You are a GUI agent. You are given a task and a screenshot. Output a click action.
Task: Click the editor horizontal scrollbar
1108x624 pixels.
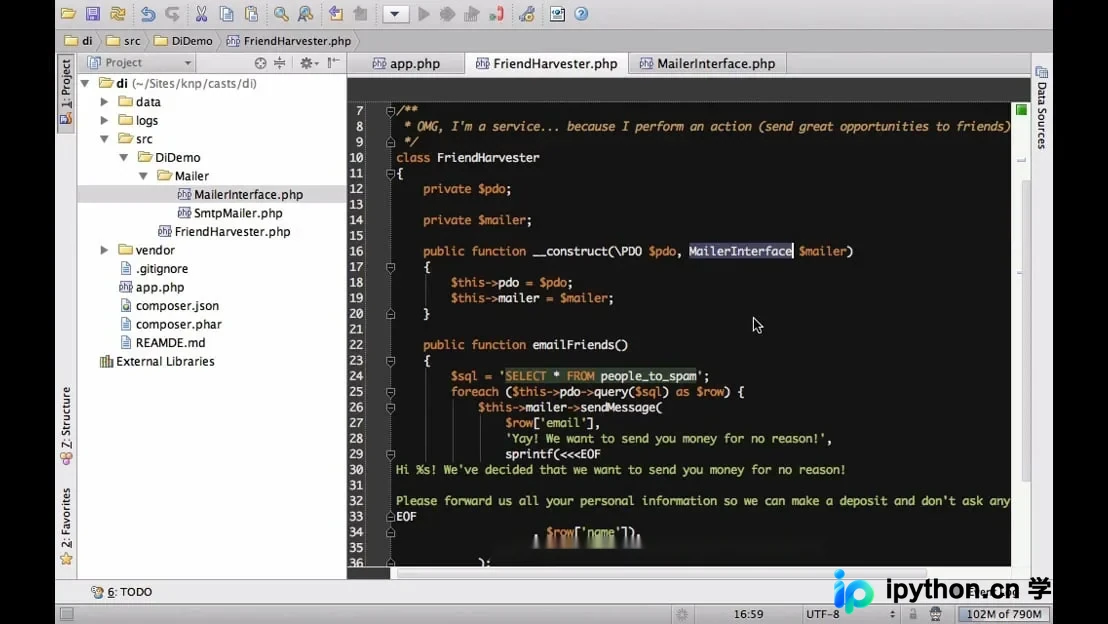point(661,573)
